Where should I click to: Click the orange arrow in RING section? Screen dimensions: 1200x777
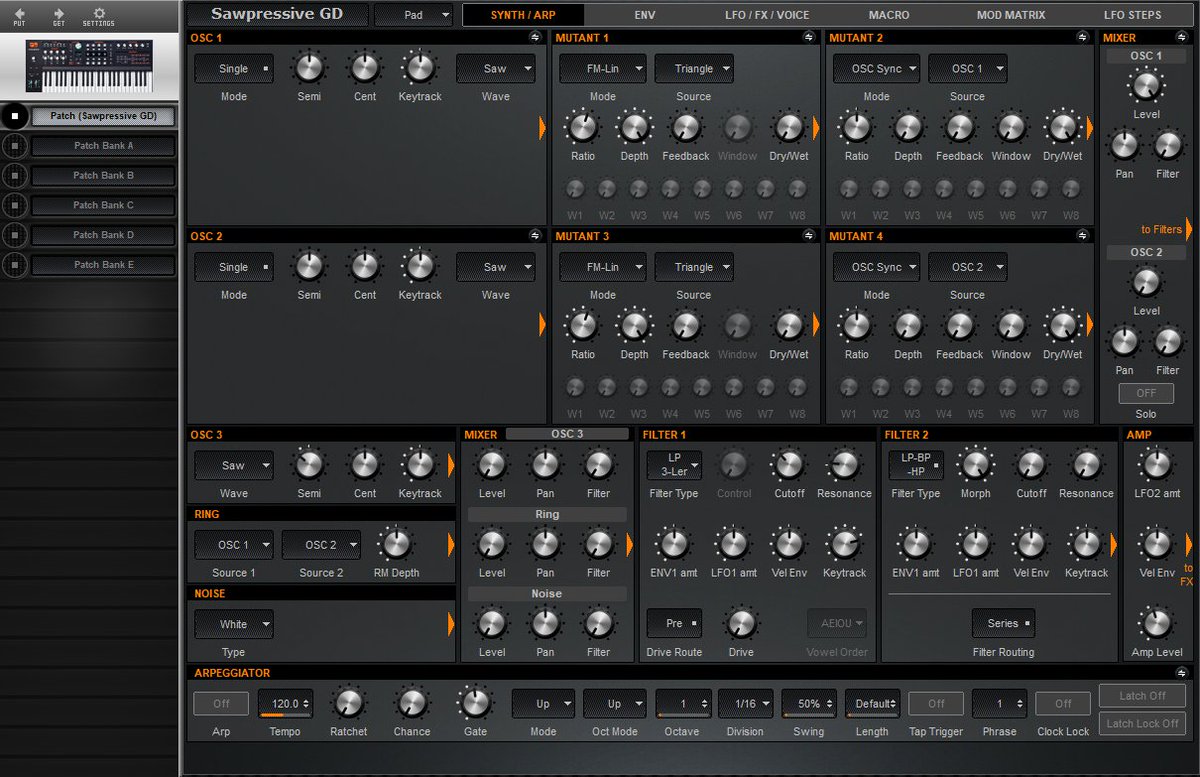[451, 545]
